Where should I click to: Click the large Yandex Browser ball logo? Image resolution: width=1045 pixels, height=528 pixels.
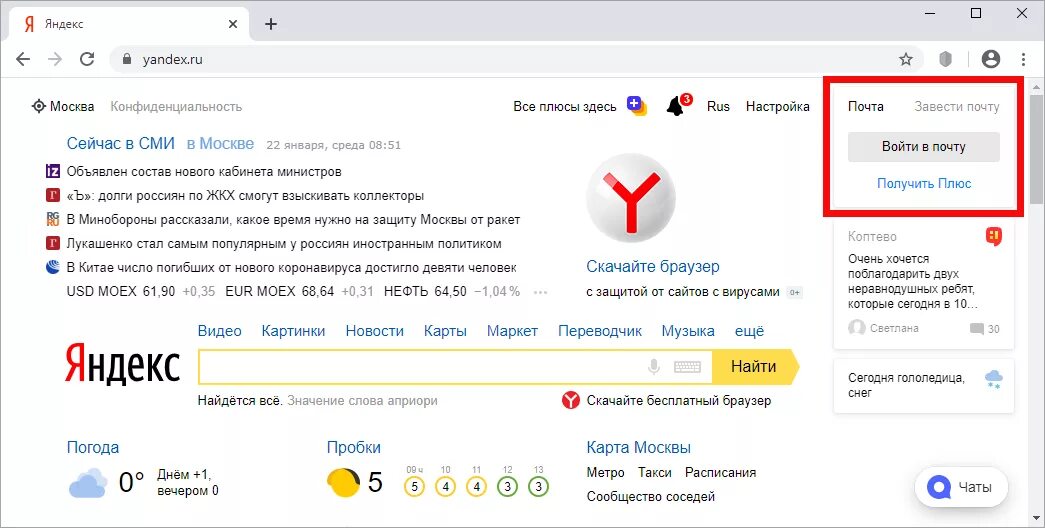coord(630,198)
